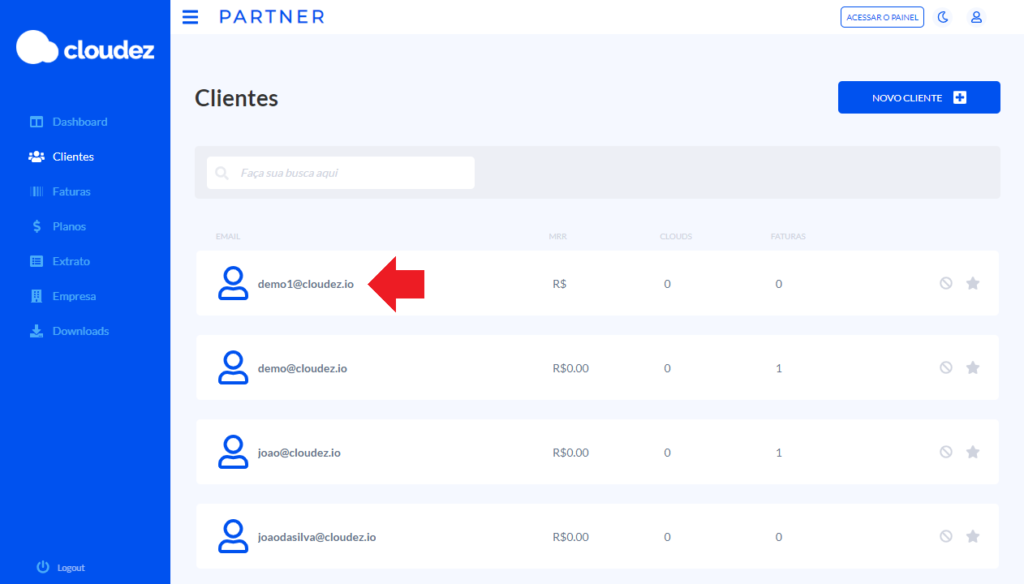Click block icon for demo@cloudez.io
1024x584 pixels.
946,368
